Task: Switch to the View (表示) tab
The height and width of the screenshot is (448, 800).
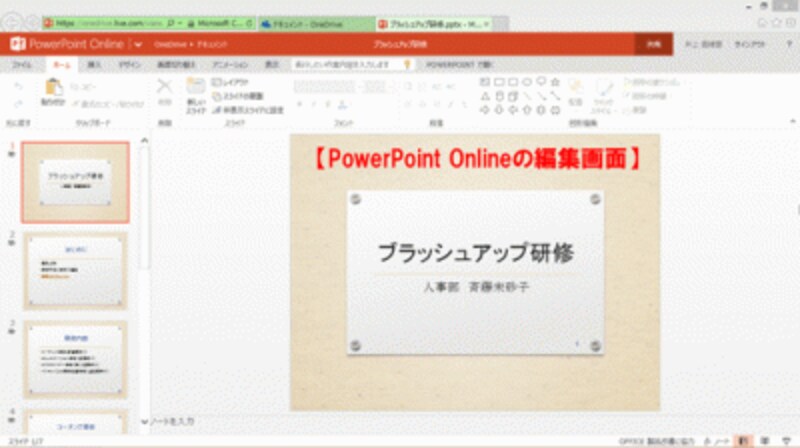Action: point(272,65)
